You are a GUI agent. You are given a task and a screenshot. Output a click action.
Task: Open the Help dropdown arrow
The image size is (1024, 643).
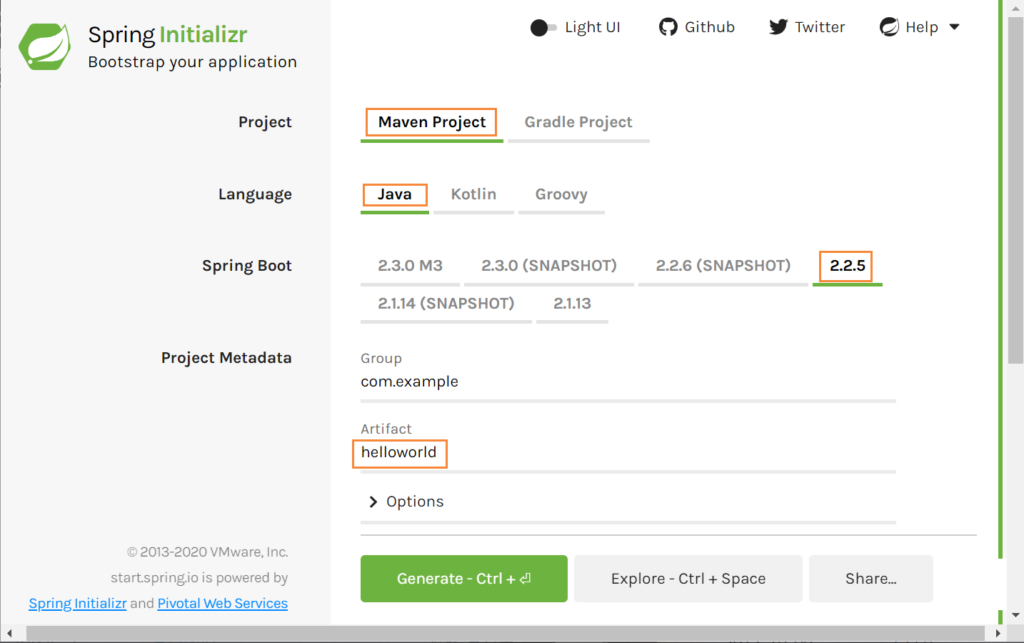954,27
